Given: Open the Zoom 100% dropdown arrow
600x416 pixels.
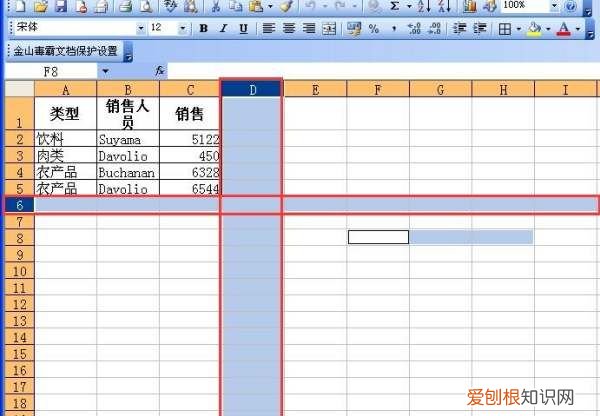Looking at the screenshot, I should click(x=554, y=5).
